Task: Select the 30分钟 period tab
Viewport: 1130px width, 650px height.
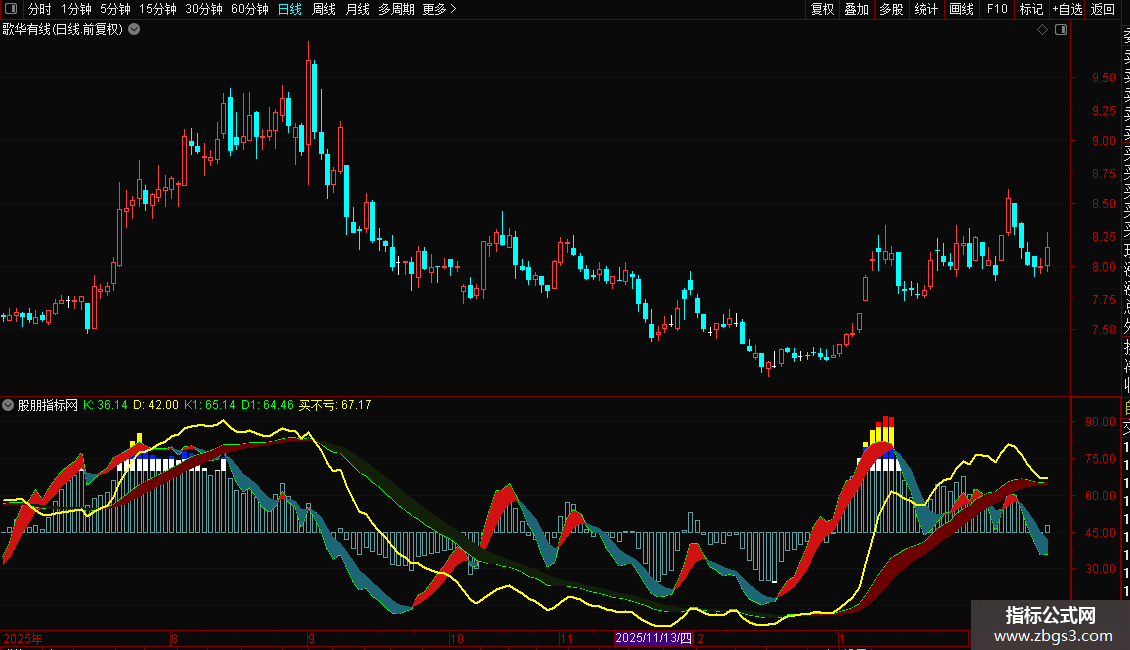Action: click(204, 9)
